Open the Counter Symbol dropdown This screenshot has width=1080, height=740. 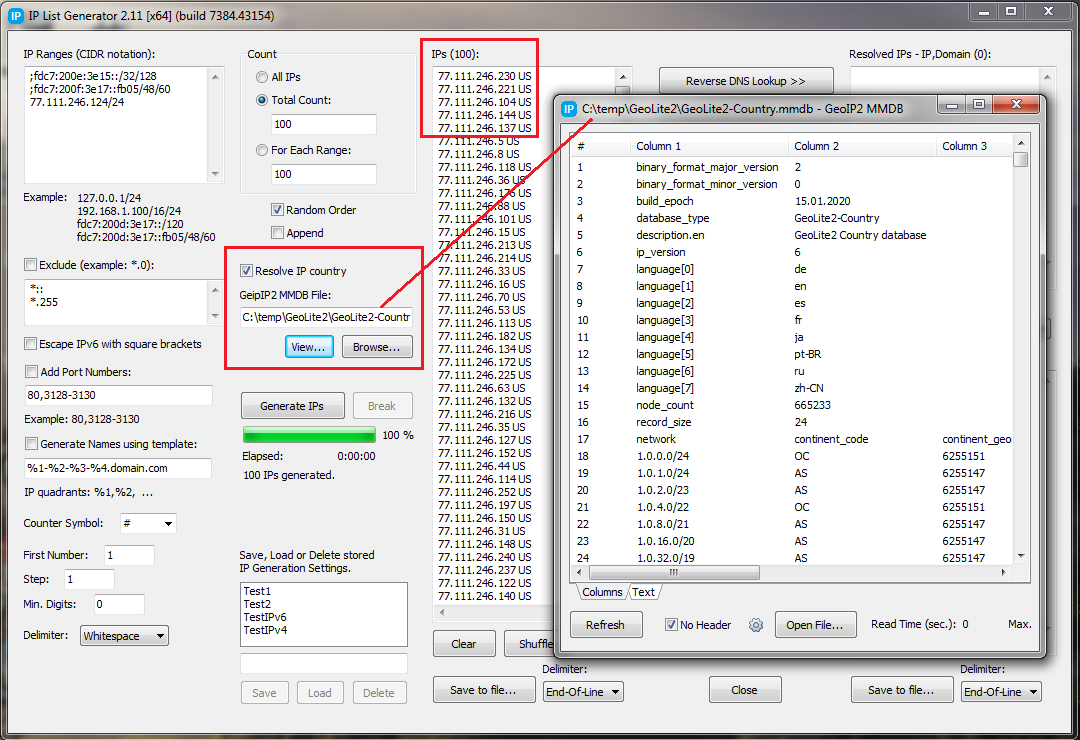(x=148, y=524)
